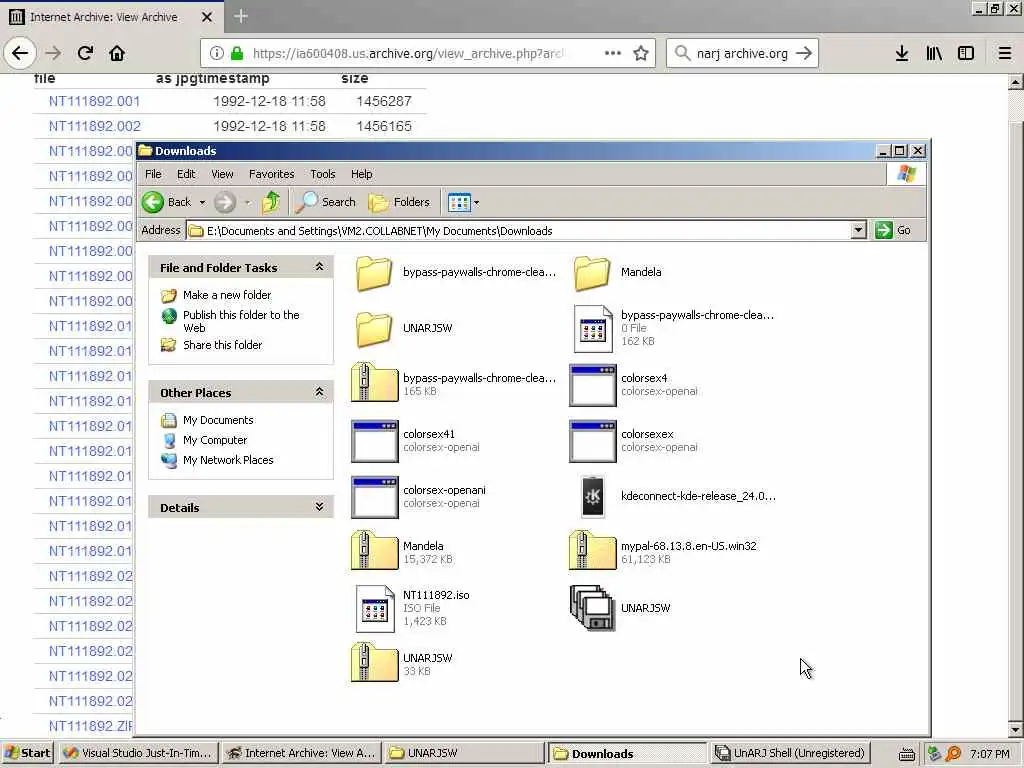This screenshot has height=768, width=1024.
Task: Reload the Internet Archive page
Action: pyautogui.click(x=85, y=53)
